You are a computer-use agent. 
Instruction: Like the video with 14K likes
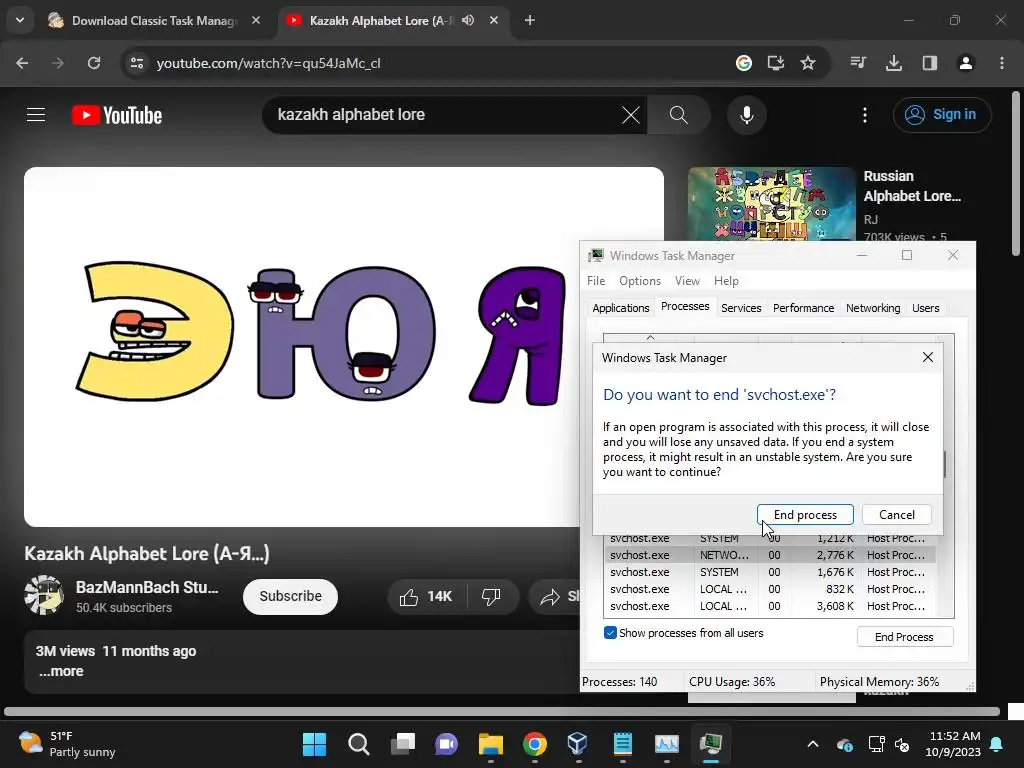426,596
